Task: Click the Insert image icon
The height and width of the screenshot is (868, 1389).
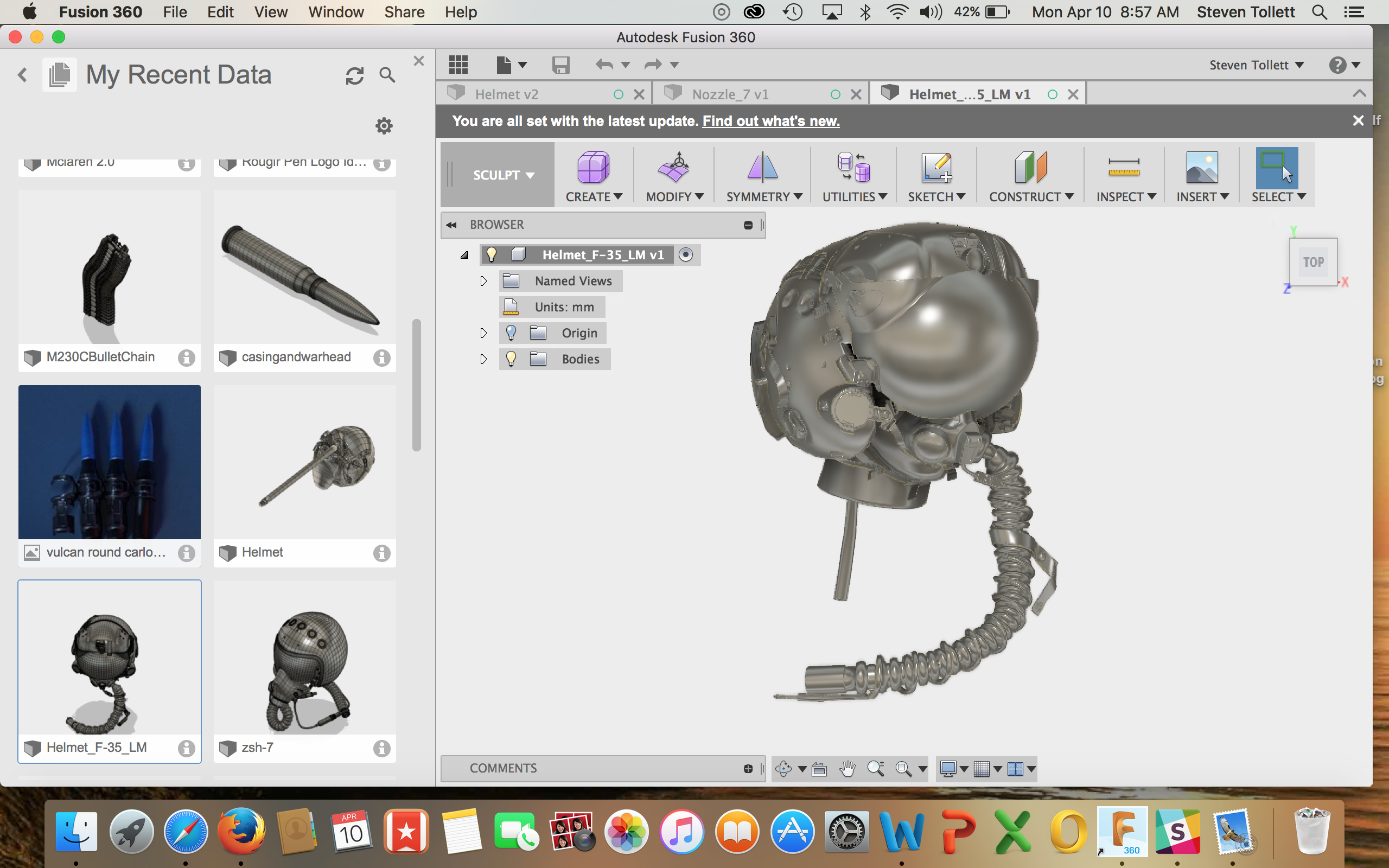Action: tap(1202, 168)
